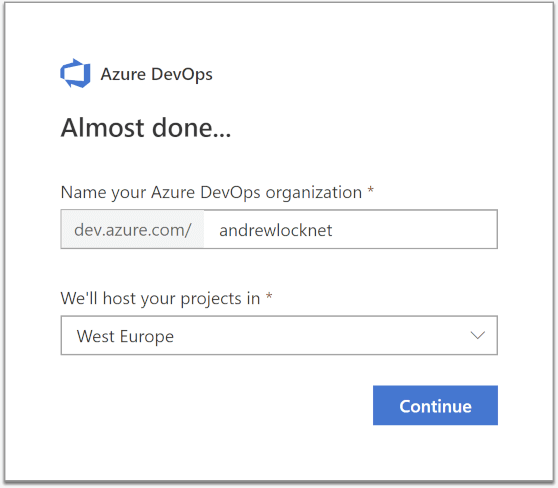Click the Continue button
The width and height of the screenshot is (558, 488).
435,405
